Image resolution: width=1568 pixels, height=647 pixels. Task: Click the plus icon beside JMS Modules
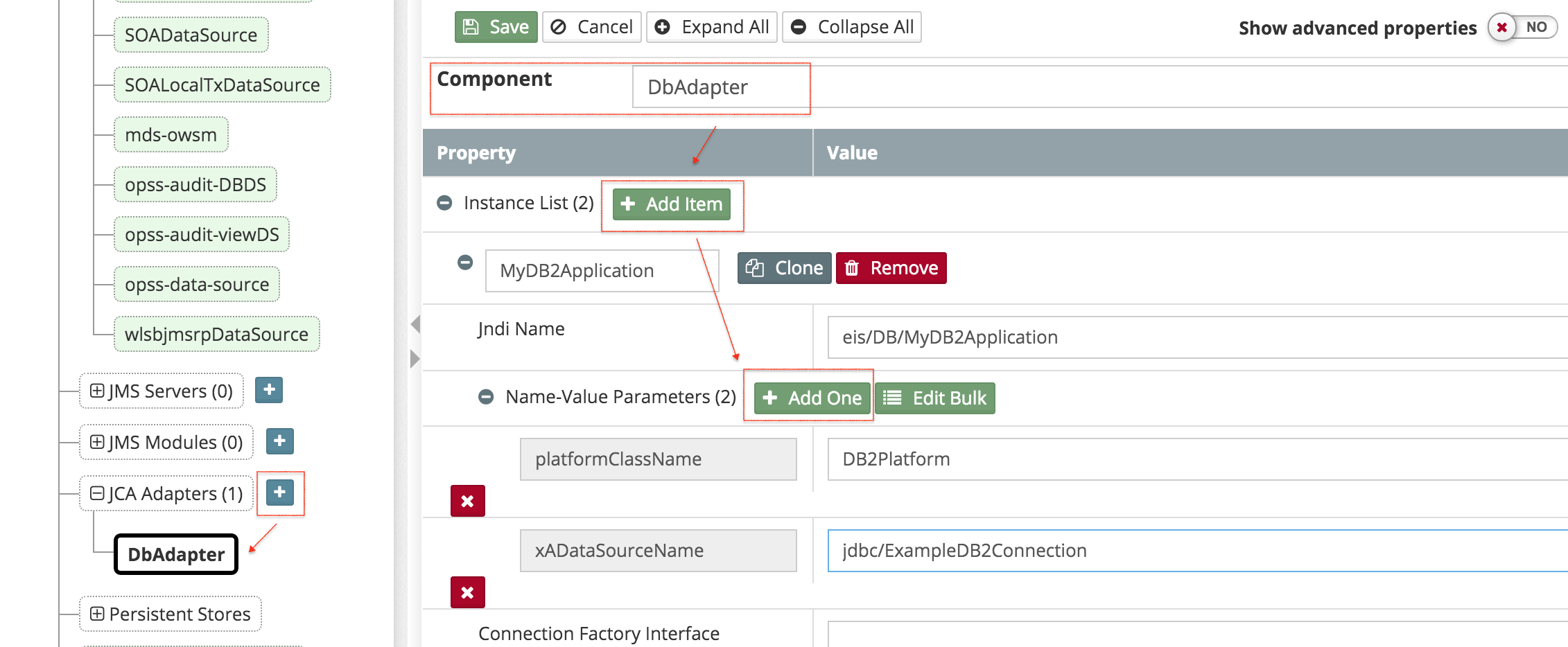click(279, 441)
